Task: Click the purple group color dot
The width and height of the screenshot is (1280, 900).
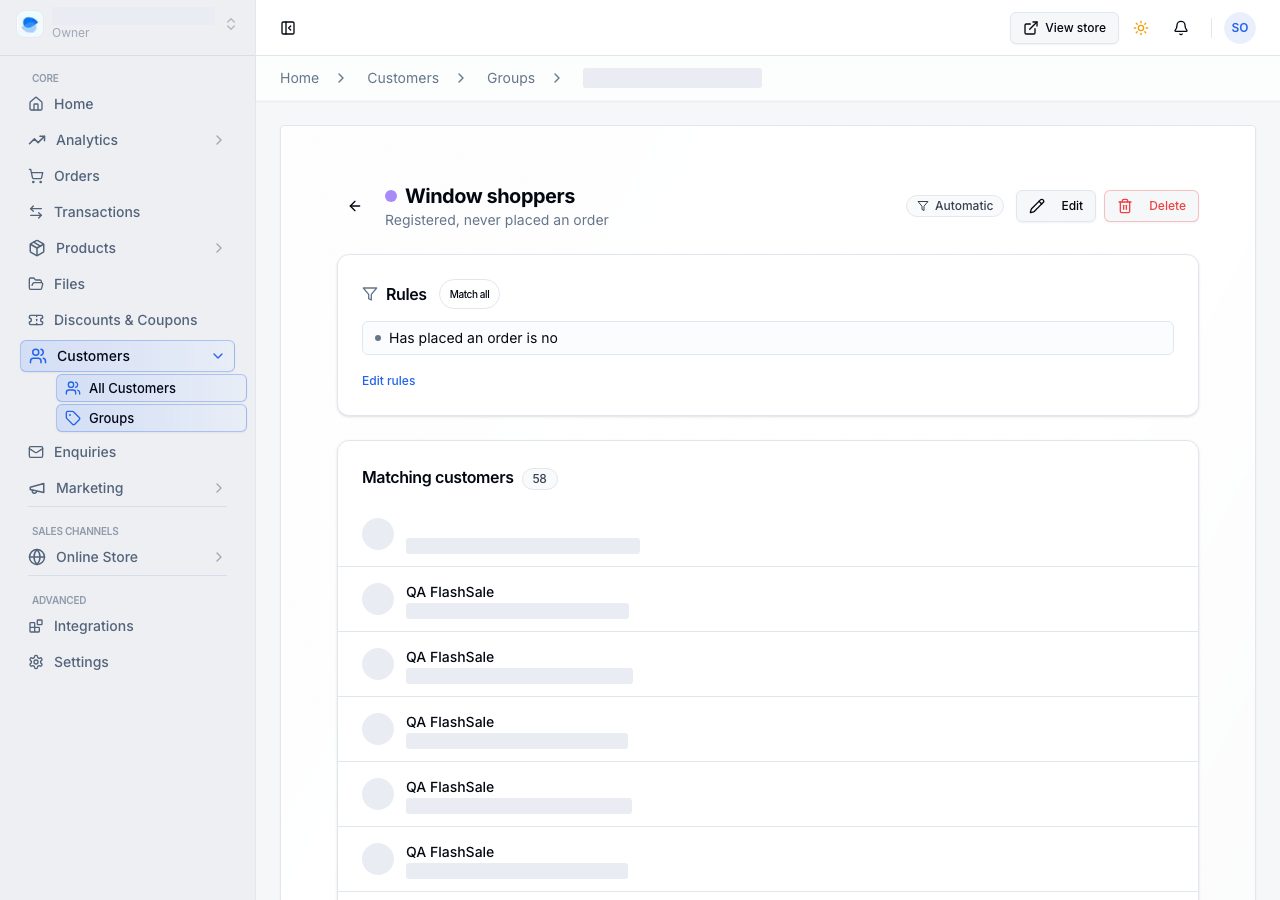Action: pos(391,196)
